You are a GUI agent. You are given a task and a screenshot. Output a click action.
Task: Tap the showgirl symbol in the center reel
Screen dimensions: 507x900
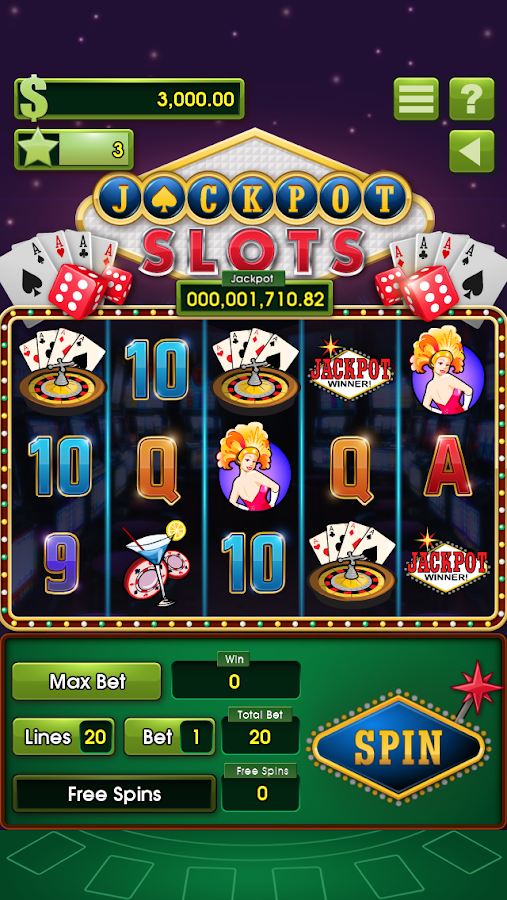coord(253,467)
